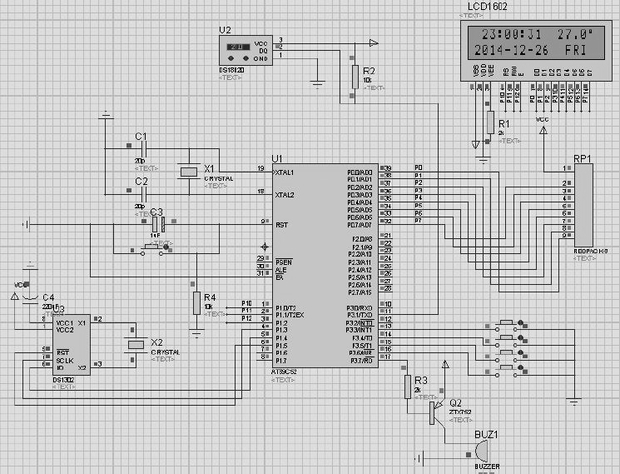Click the BUZ1 buzzer symbol
Screen dimensions: 620x474
pos(481,451)
